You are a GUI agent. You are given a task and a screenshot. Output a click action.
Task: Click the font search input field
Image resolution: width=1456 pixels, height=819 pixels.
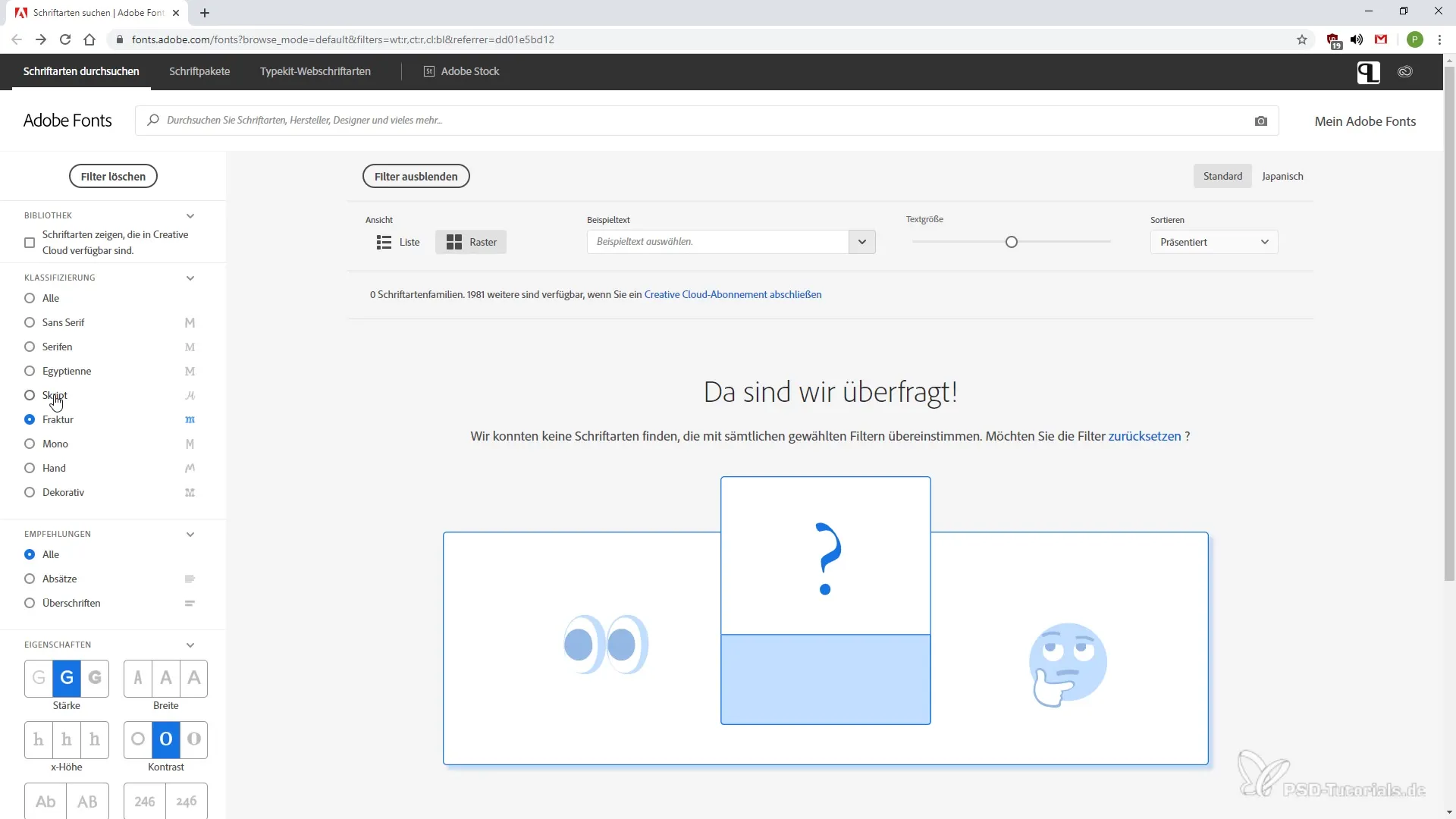tap(707, 121)
